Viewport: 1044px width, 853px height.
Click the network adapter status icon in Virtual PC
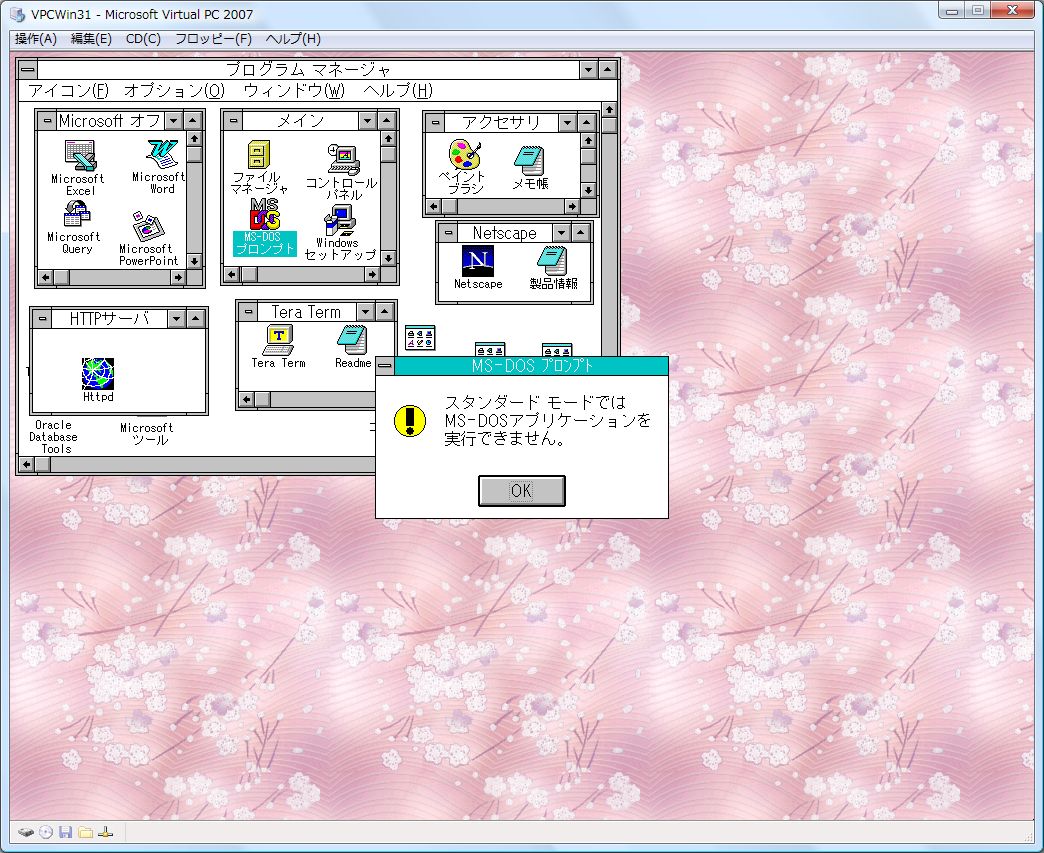pos(105,832)
